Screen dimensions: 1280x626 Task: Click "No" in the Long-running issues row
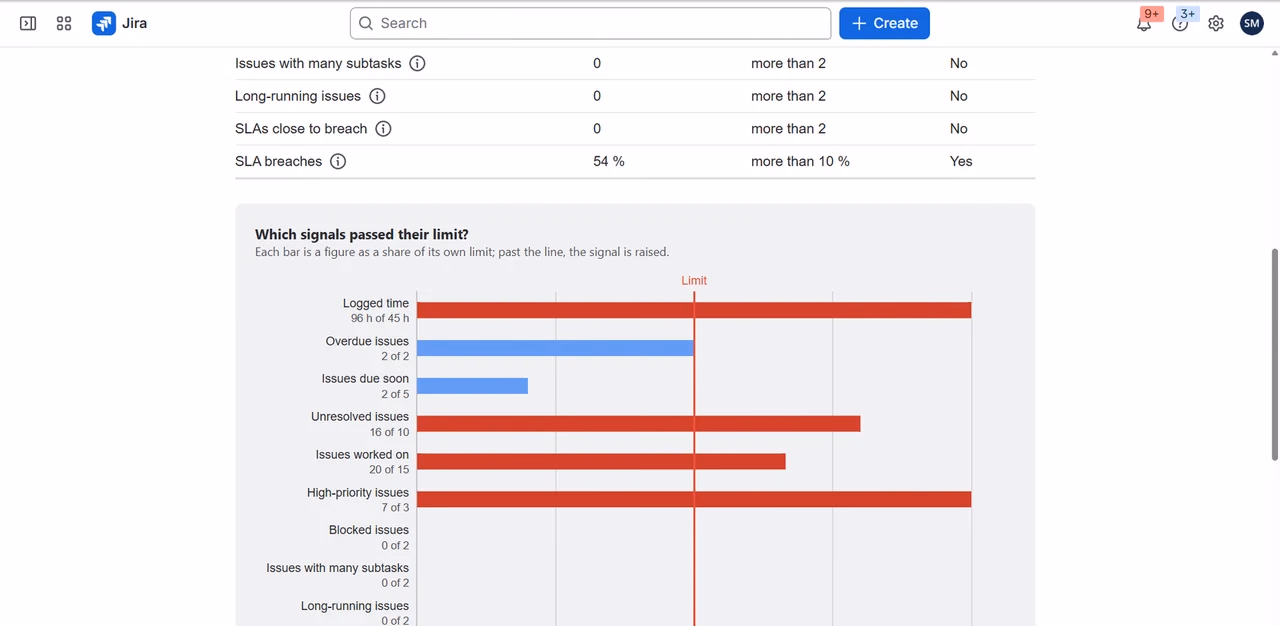coord(959,96)
